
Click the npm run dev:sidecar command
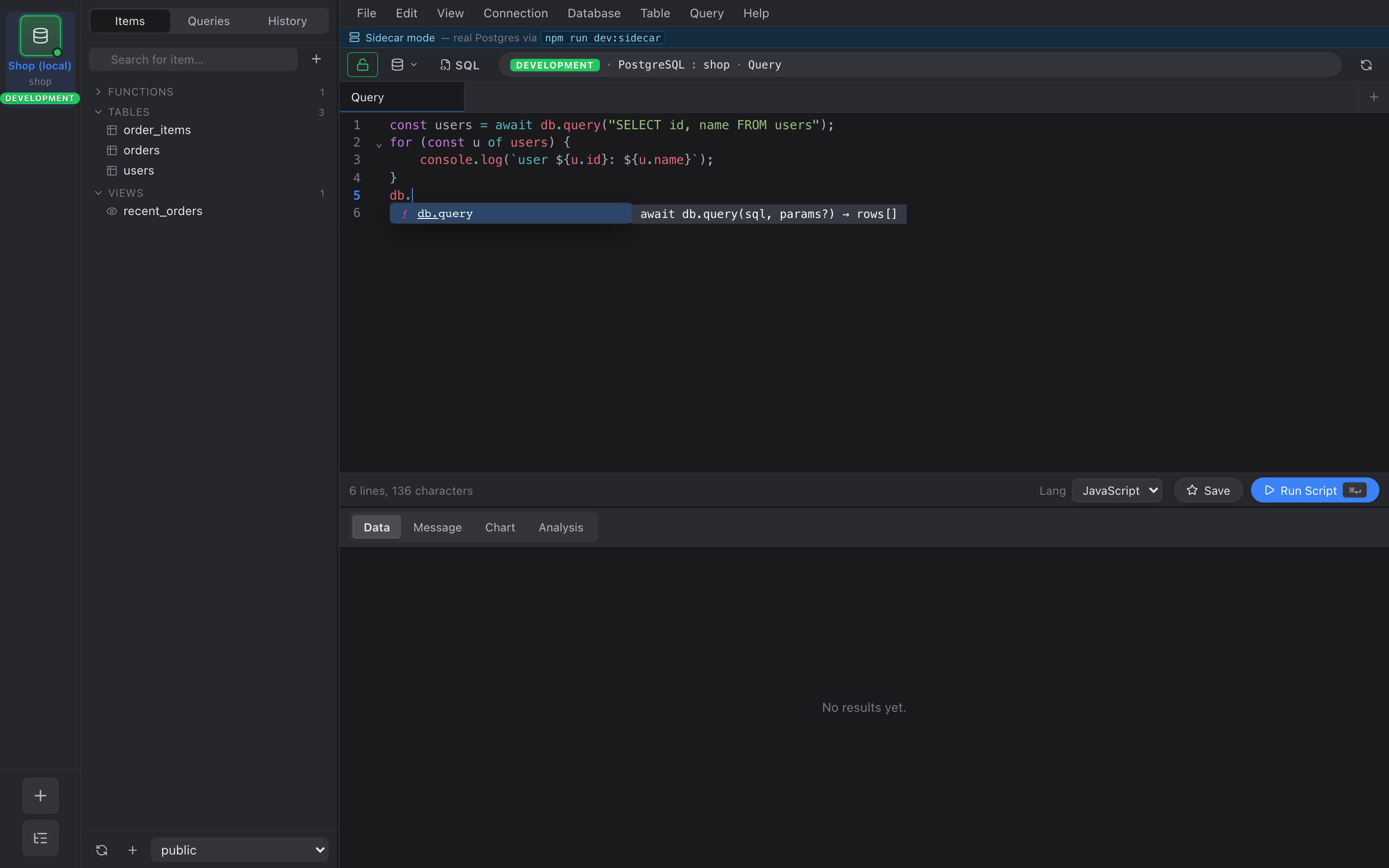(603, 38)
